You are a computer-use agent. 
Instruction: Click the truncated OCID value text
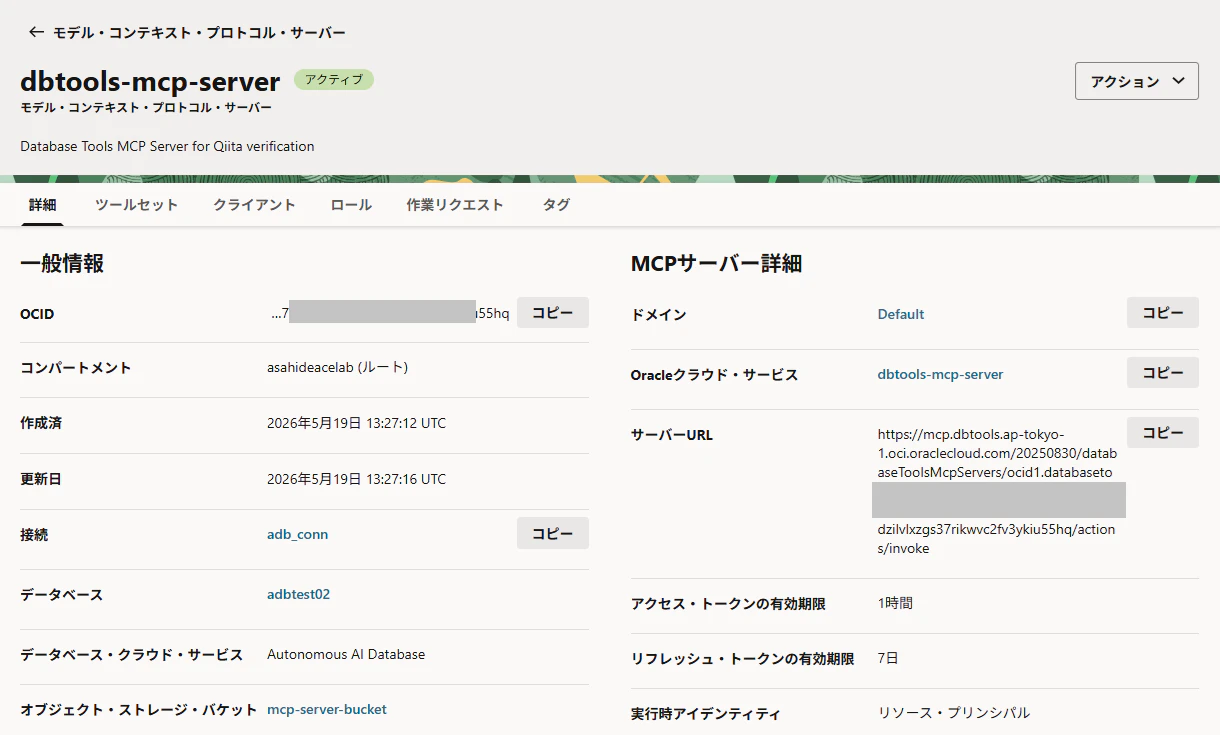tap(390, 313)
